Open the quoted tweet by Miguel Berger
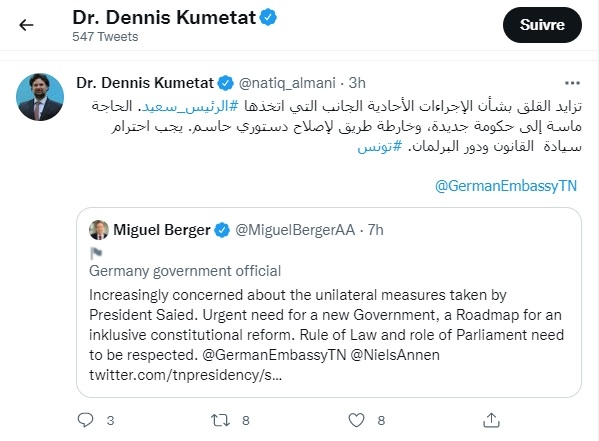Screen dimensions: 599x441 coord(329,302)
